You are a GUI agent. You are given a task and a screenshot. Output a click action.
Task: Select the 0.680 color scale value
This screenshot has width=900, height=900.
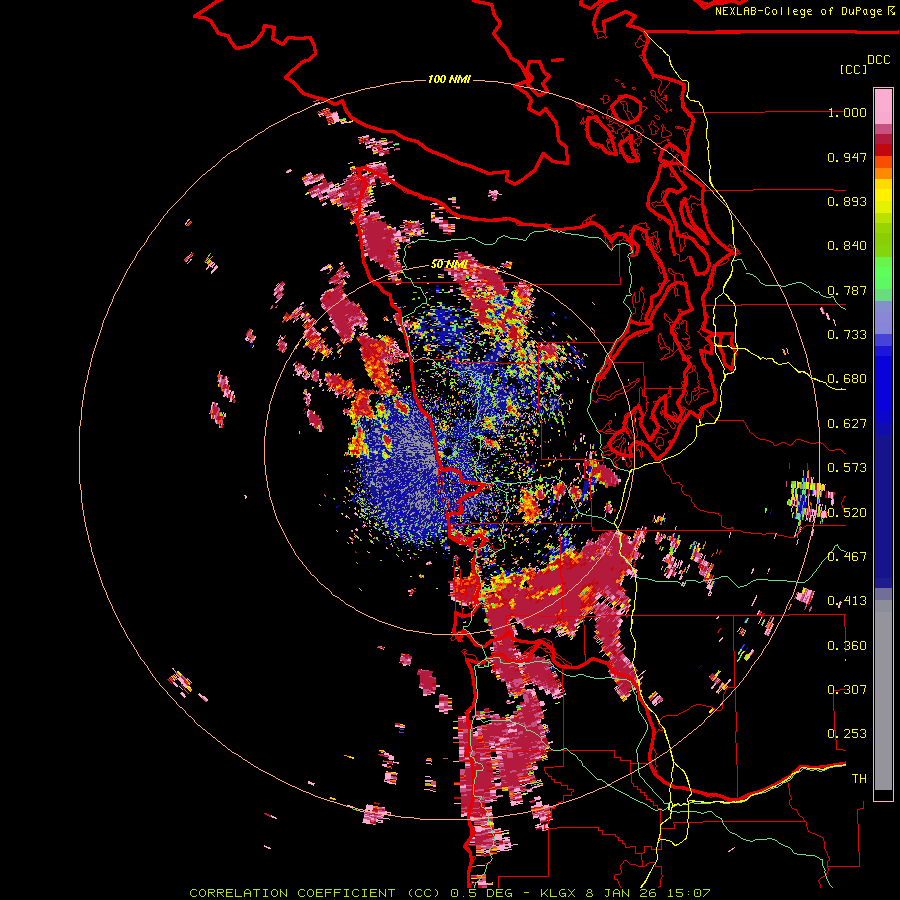pyautogui.click(x=847, y=379)
